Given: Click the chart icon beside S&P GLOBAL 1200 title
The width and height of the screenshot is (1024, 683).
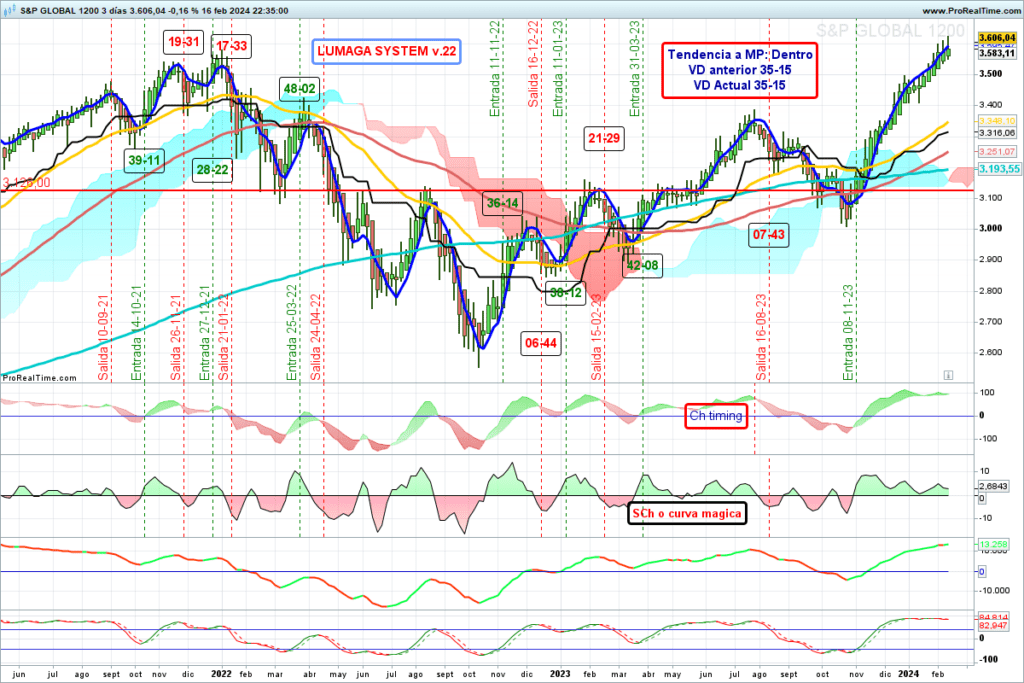Looking at the screenshot, I should [10, 10].
